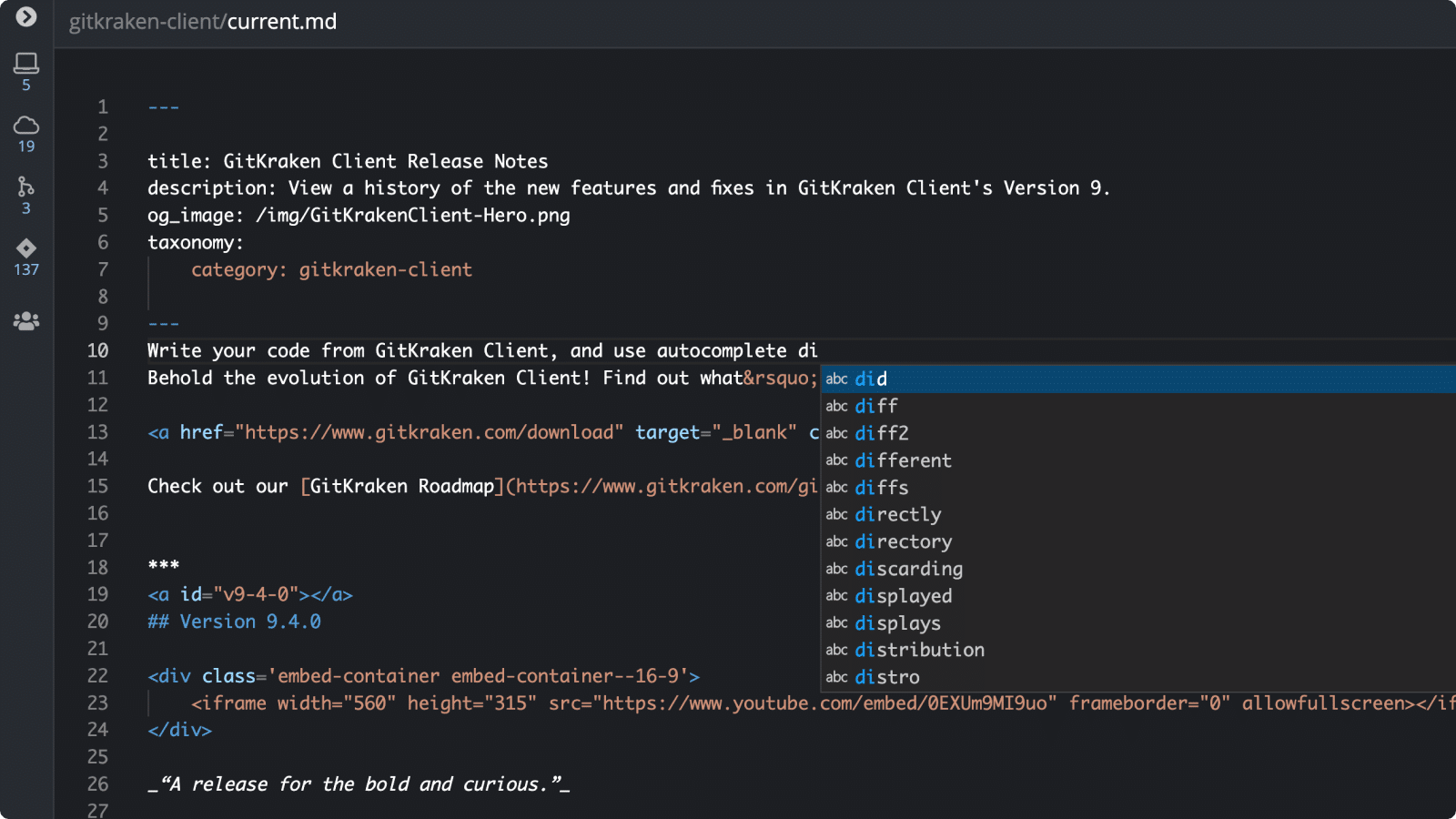This screenshot has width=1456, height=819.
Task: Expand the left panel arrow icon
Action: 26,16
